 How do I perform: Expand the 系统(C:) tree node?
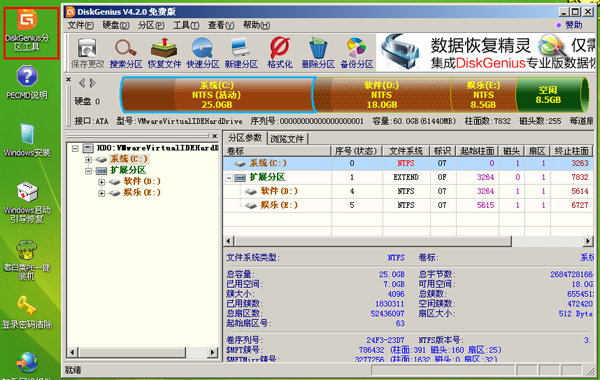click(88, 159)
